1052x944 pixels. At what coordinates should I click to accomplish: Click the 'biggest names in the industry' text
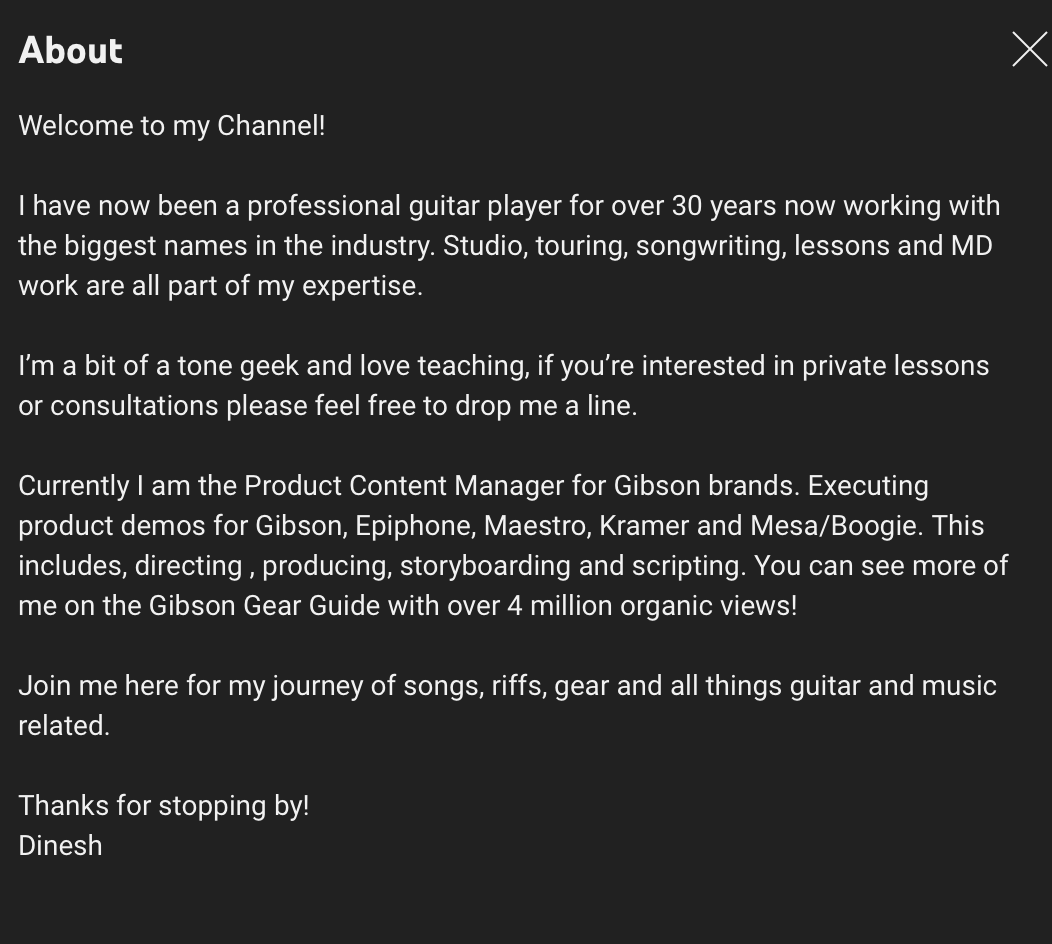[x=248, y=246]
